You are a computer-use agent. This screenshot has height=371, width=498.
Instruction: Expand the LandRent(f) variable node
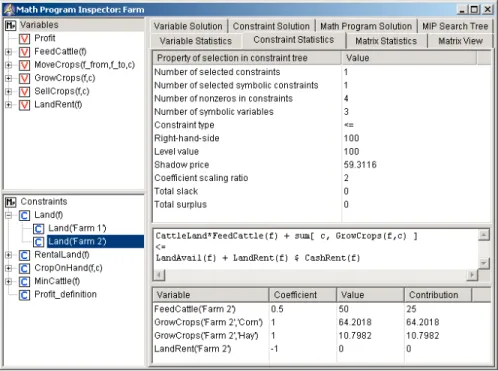point(9,105)
